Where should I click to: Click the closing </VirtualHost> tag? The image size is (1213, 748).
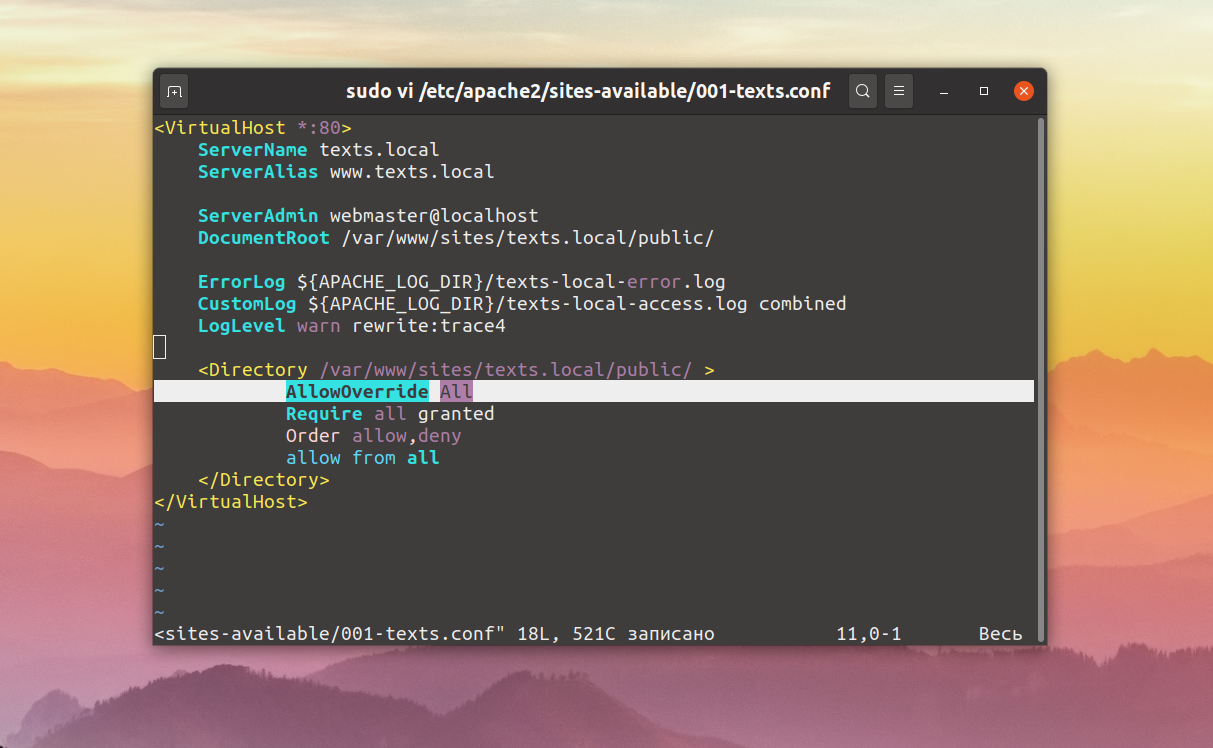click(229, 501)
